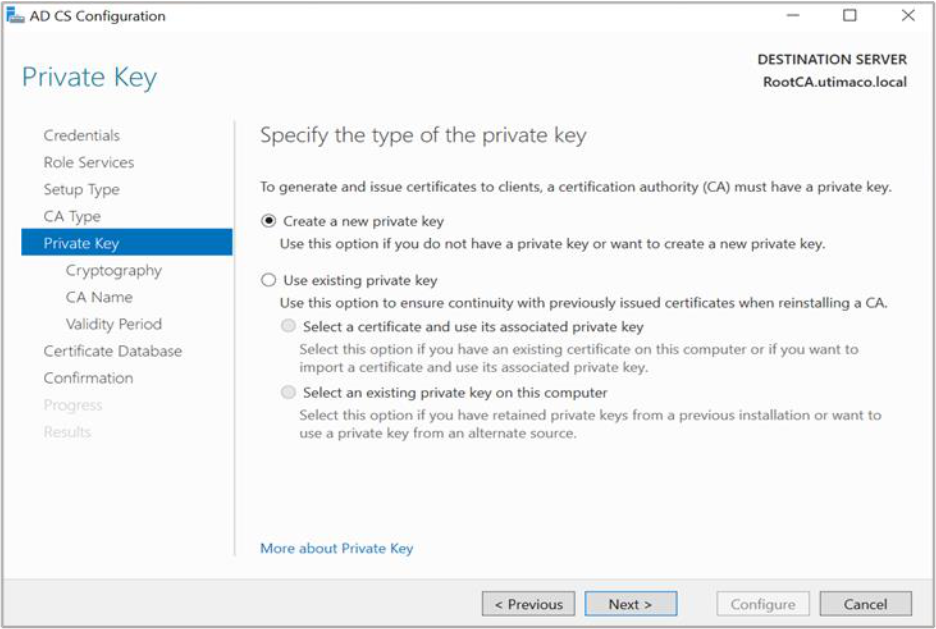This screenshot has height=629, width=936.
Task: Open More about Private Key link
Action: pos(336,548)
